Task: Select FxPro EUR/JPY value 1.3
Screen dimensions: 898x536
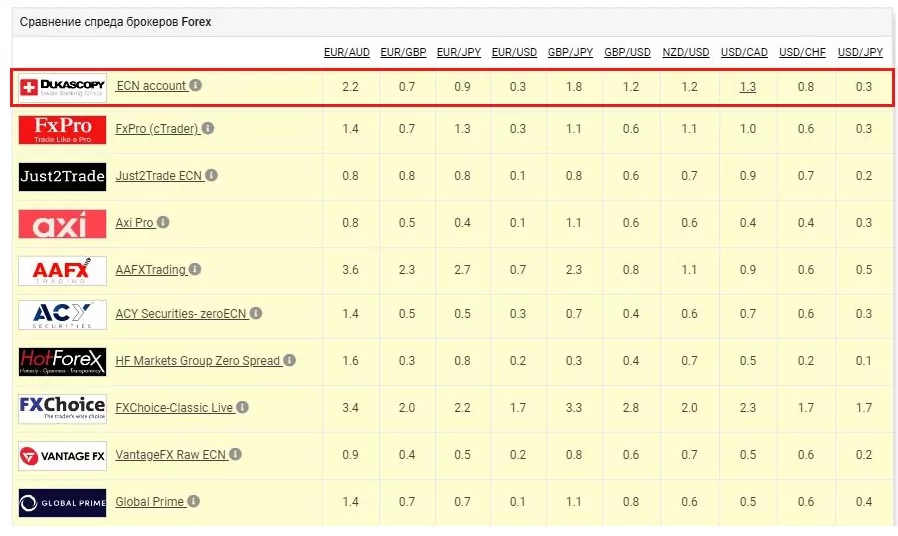Action: click(x=462, y=129)
